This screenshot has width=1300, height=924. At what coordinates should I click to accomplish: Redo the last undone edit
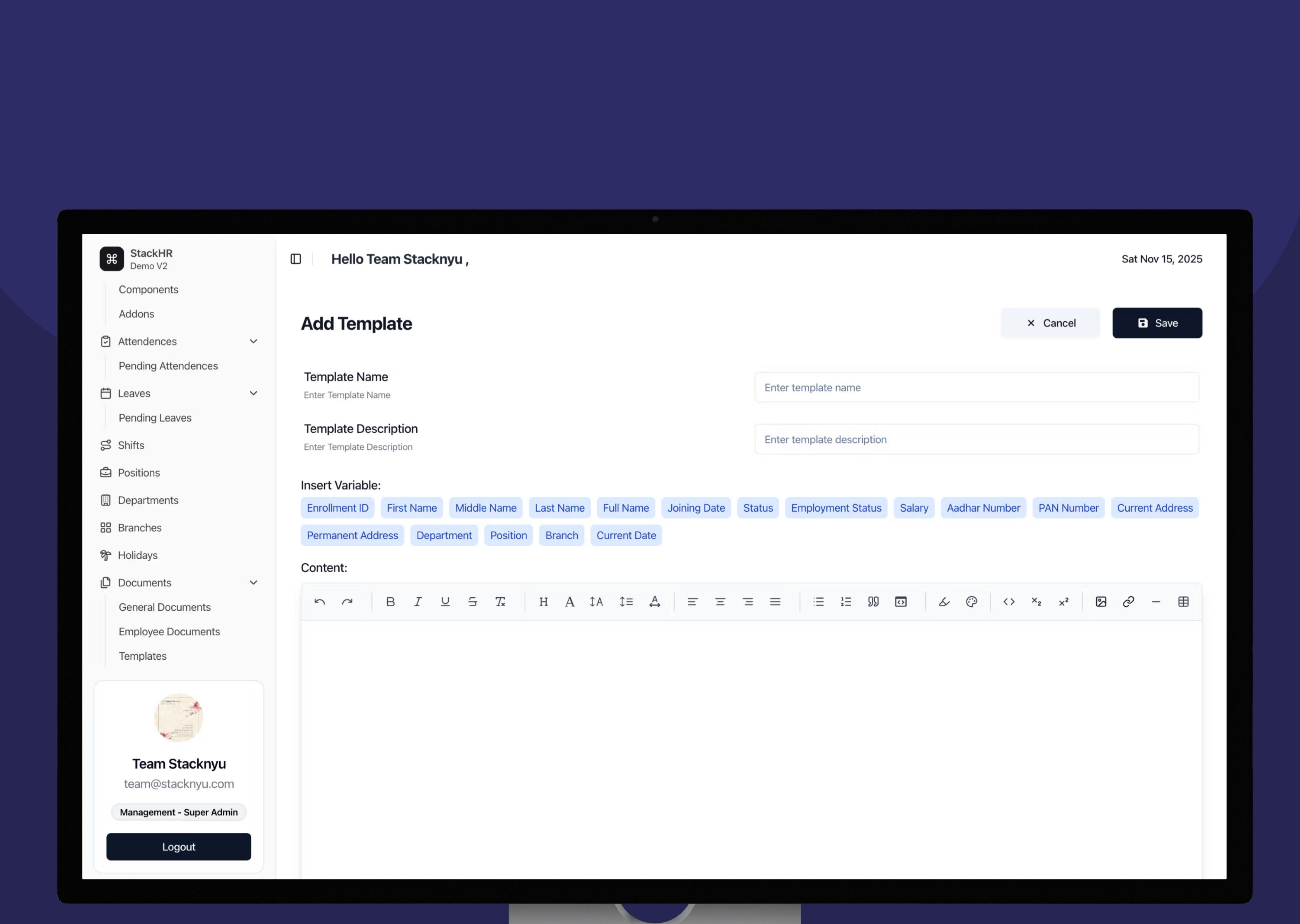coord(347,601)
